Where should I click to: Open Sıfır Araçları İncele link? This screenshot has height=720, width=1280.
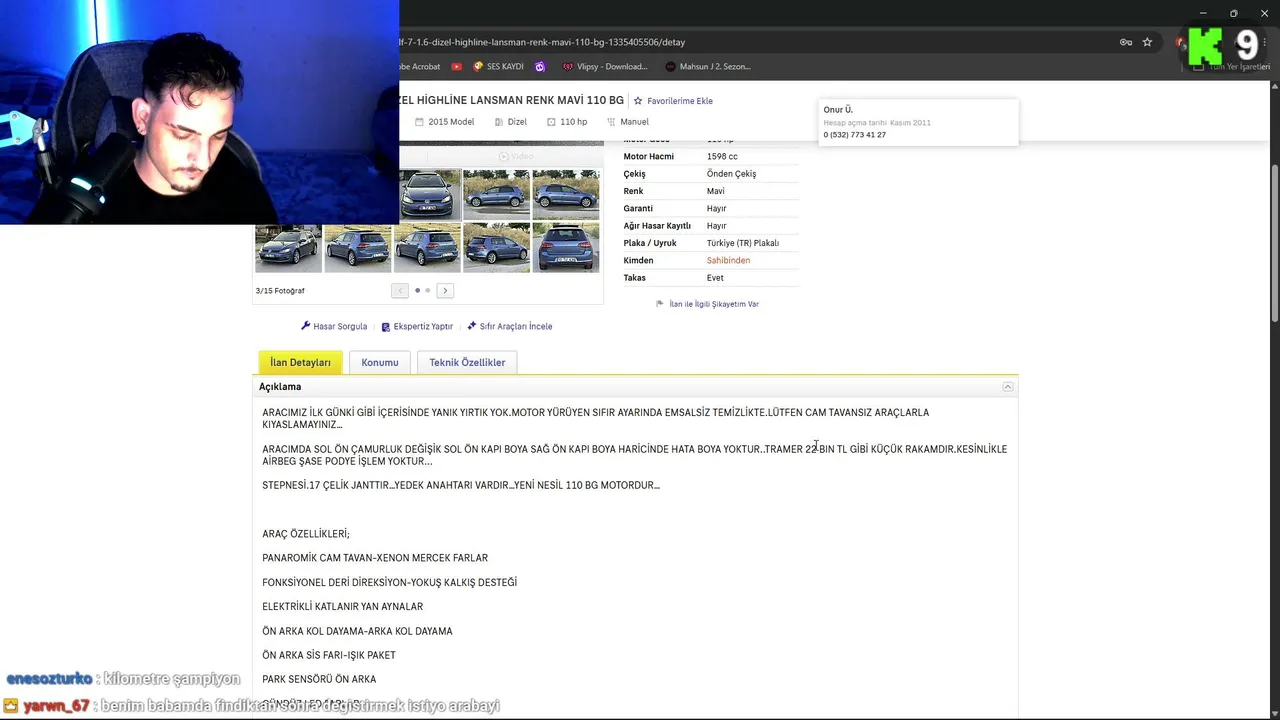point(509,327)
